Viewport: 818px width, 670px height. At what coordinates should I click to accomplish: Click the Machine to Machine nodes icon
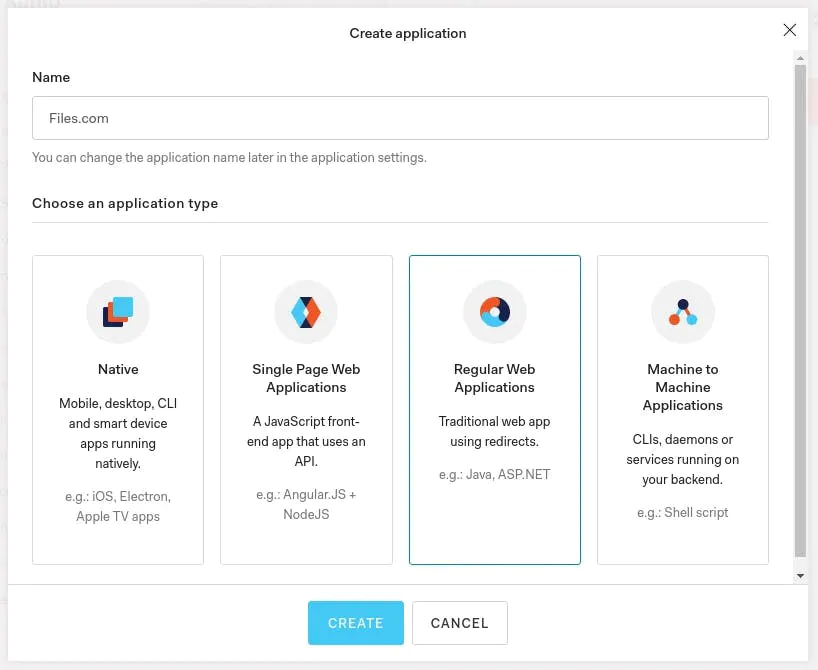[682, 312]
